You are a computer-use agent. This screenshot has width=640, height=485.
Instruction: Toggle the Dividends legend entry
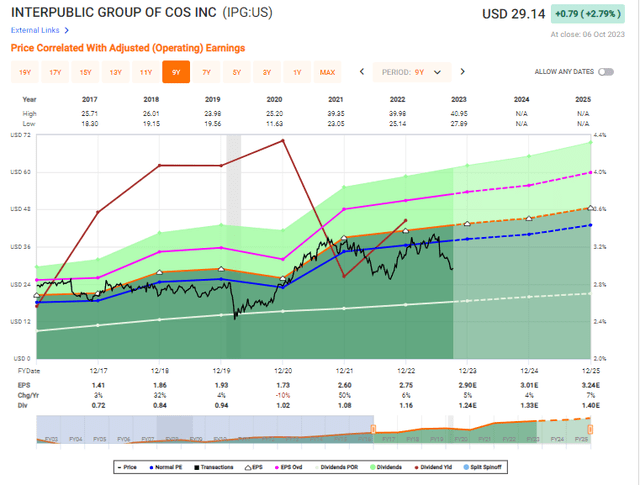coord(386,467)
